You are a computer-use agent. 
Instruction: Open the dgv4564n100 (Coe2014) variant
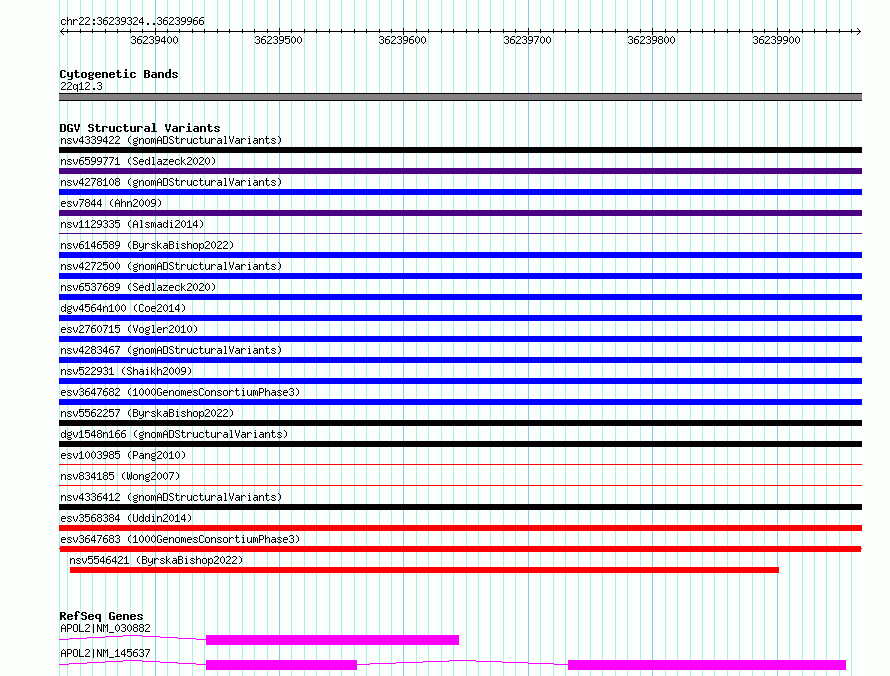click(123, 308)
